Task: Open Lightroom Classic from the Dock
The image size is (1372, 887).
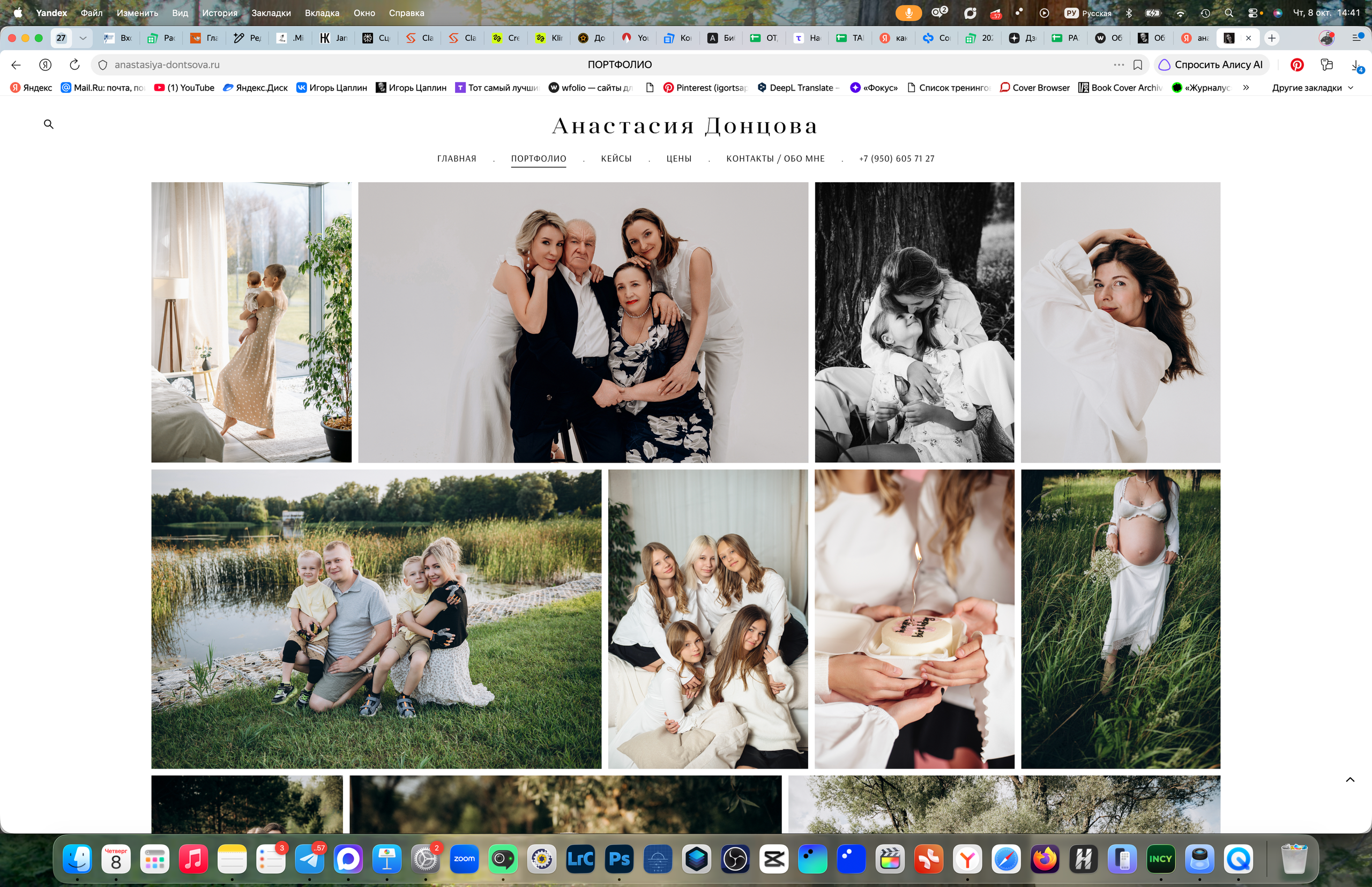Action: (x=580, y=859)
